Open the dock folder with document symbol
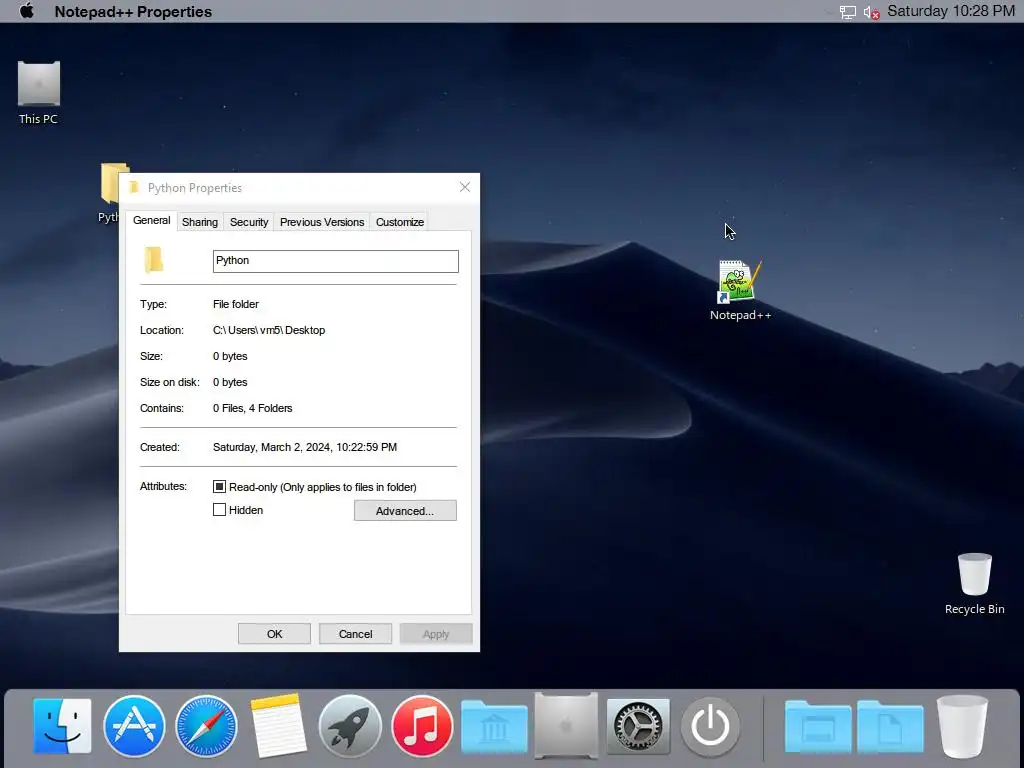This screenshot has height=768, width=1024. coord(890,727)
